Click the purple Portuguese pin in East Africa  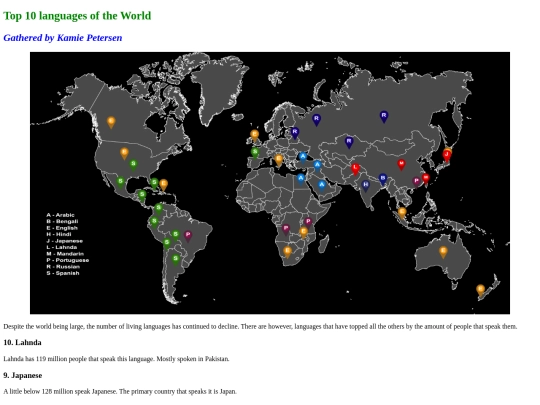[308, 222]
